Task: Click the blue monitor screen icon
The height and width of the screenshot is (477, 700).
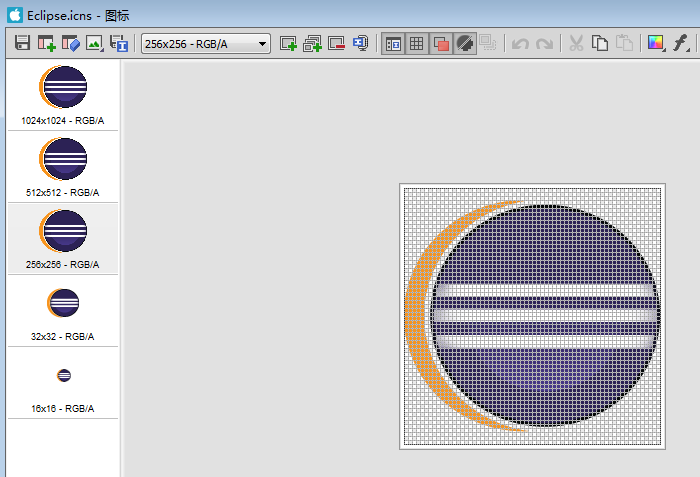Action: pyautogui.click(x=360, y=43)
